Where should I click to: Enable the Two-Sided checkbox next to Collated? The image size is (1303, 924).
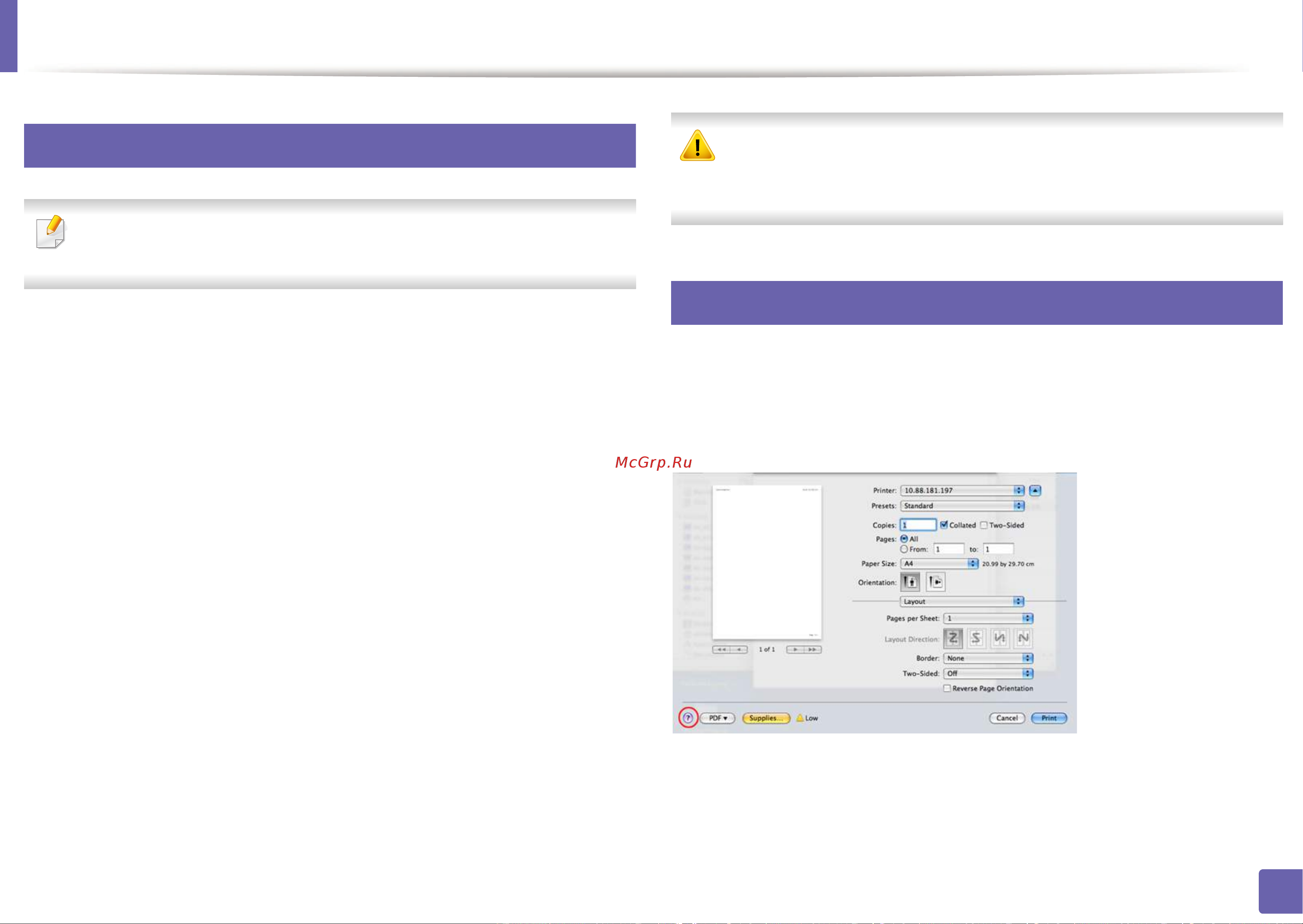click(x=984, y=525)
